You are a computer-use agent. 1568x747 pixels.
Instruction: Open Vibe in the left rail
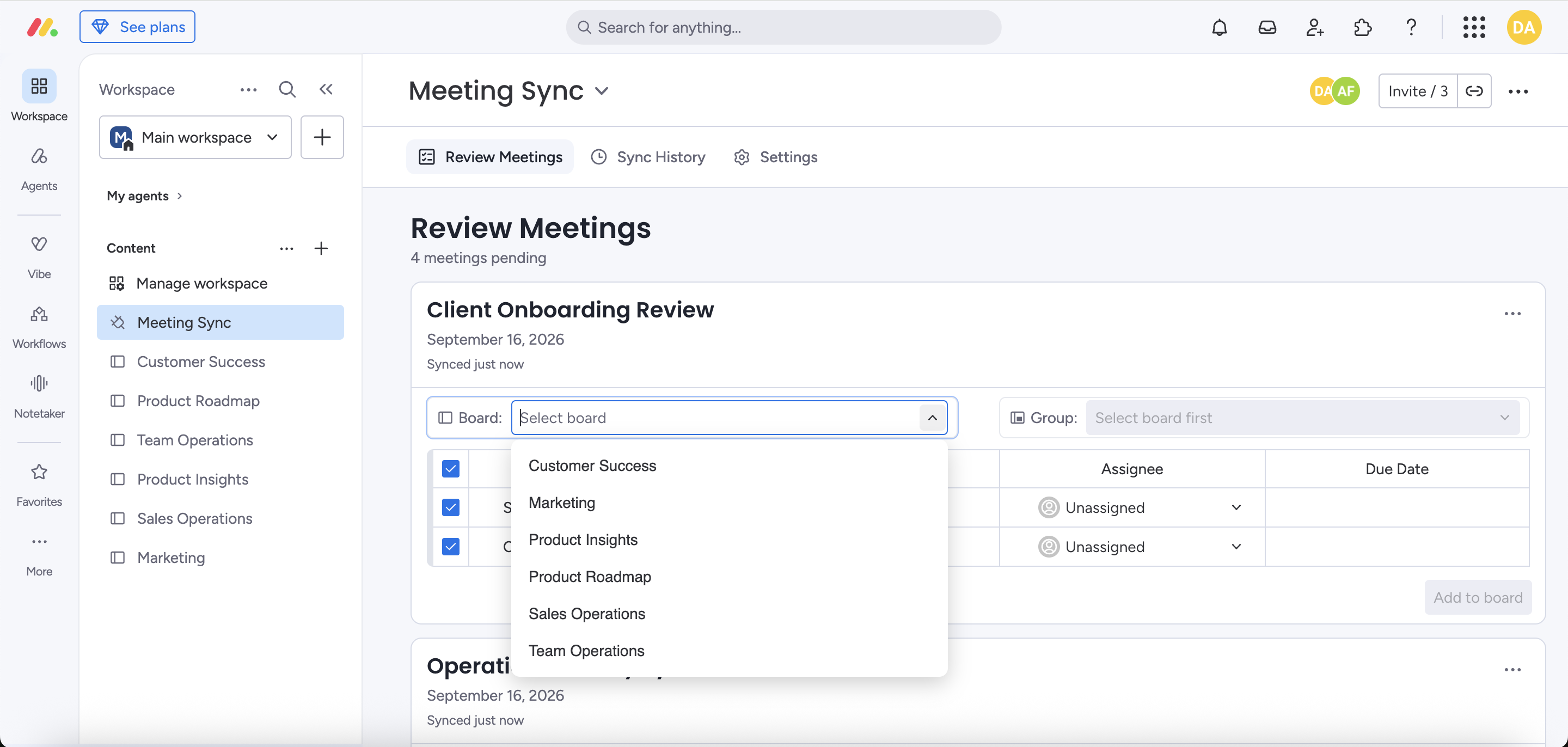click(x=39, y=258)
